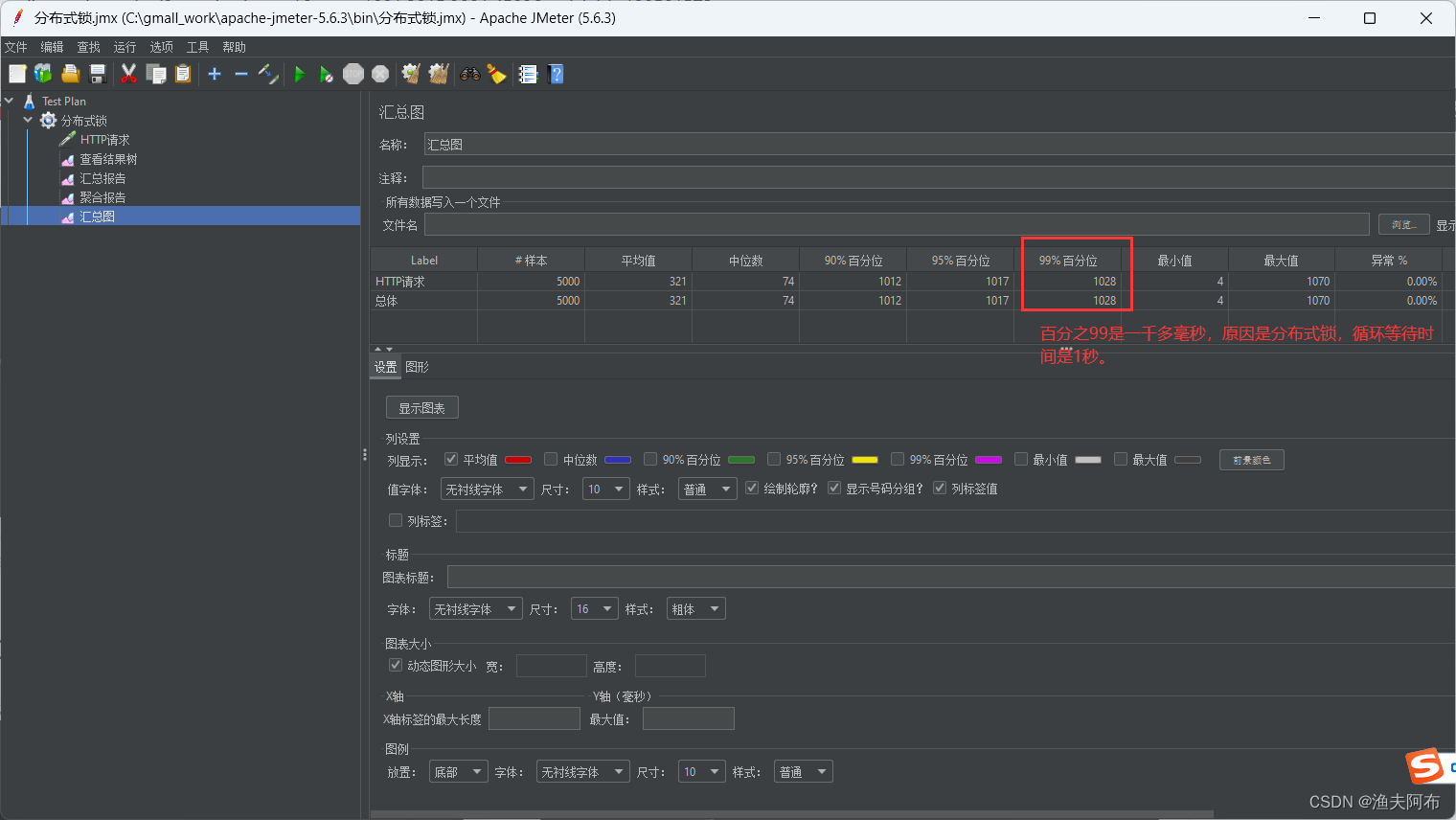Expand all tree nodes with plus icon
This screenshot has height=820, width=1456.
[x=215, y=74]
